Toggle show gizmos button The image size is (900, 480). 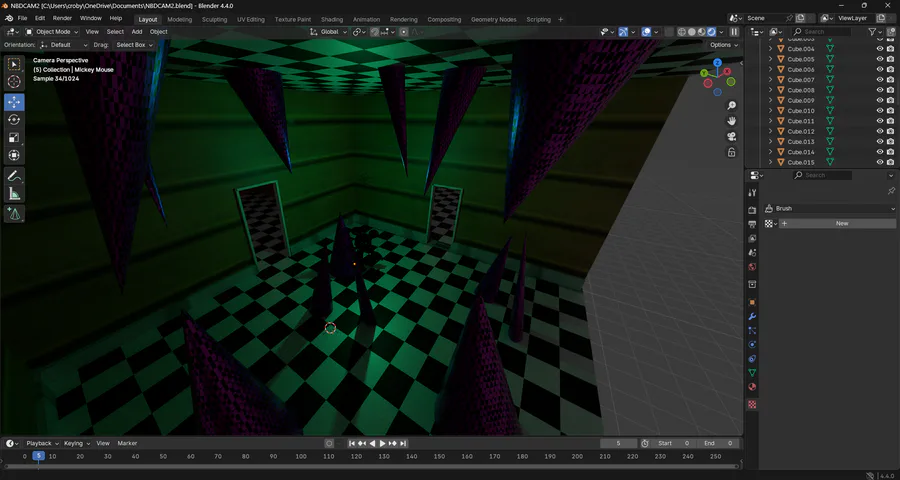click(x=623, y=32)
